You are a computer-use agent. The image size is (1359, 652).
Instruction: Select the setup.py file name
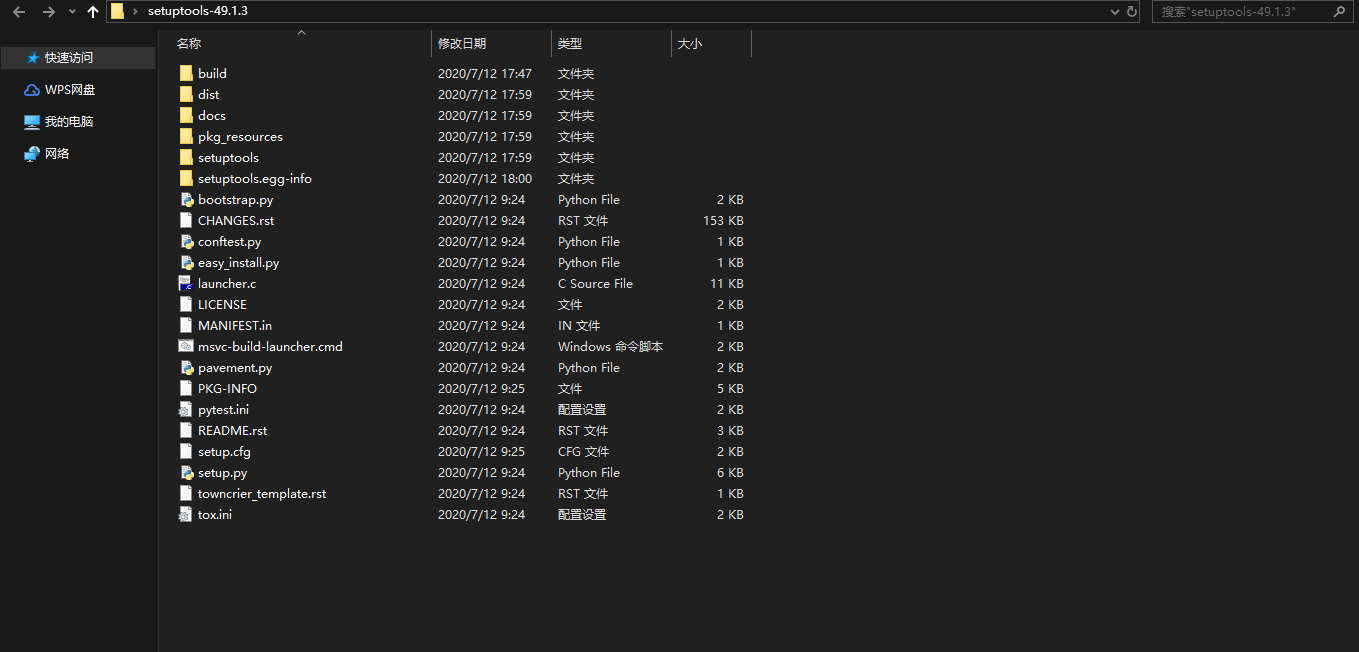pyautogui.click(x=223, y=472)
